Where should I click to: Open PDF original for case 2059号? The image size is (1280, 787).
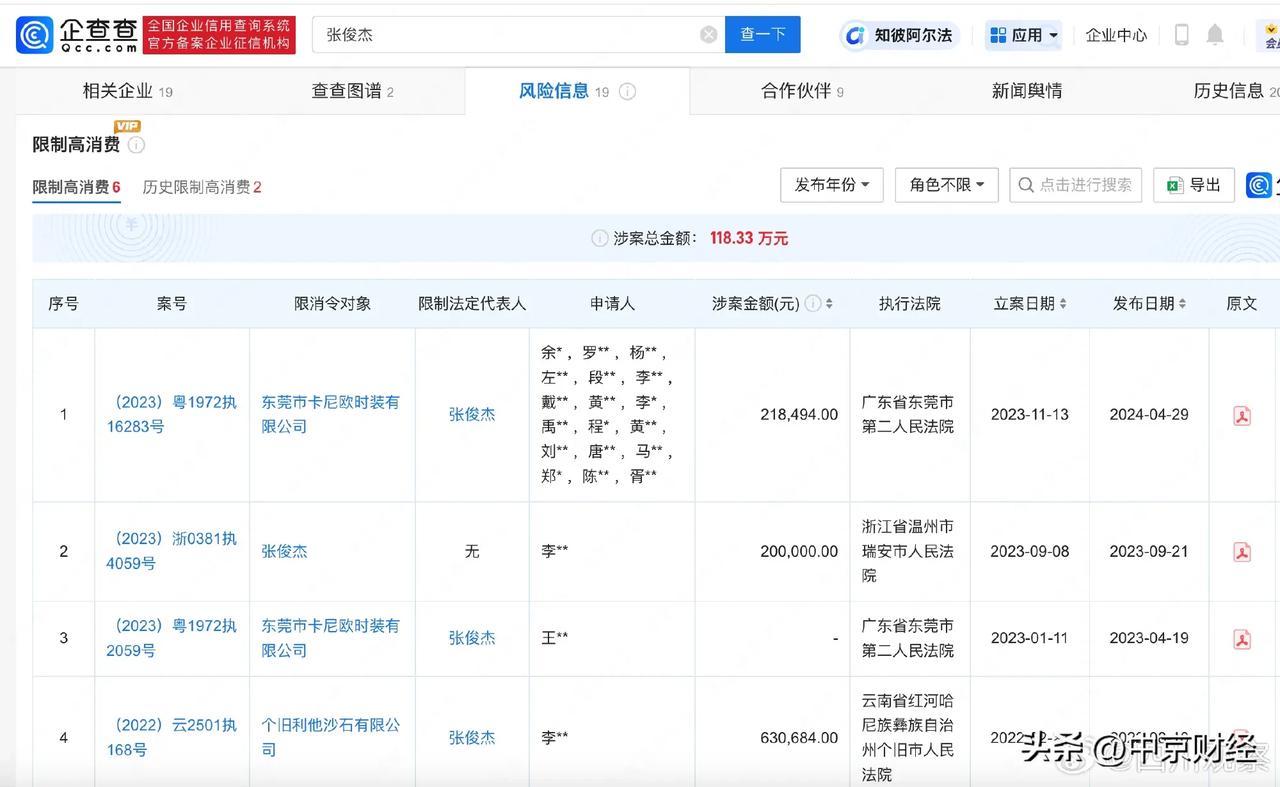coord(1242,639)
